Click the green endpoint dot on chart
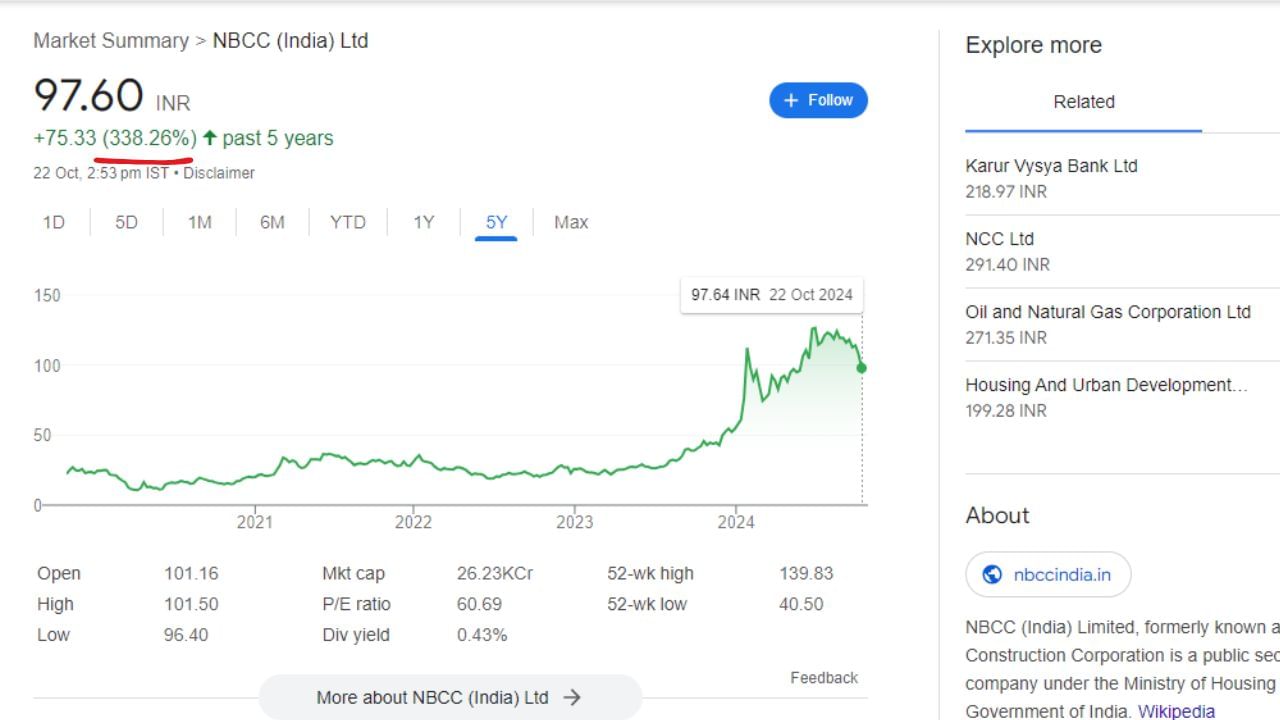This screenshot has width=1280, height=720. [862, 368]
